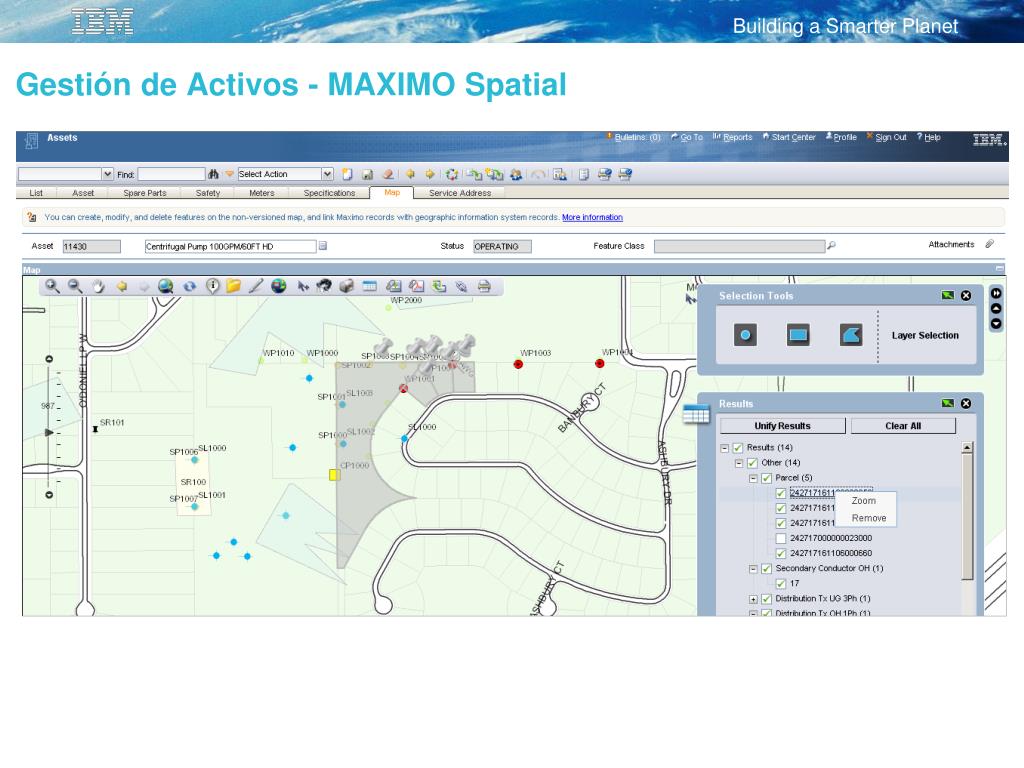
Task: Open the results table floating icon
Action: 696,414
